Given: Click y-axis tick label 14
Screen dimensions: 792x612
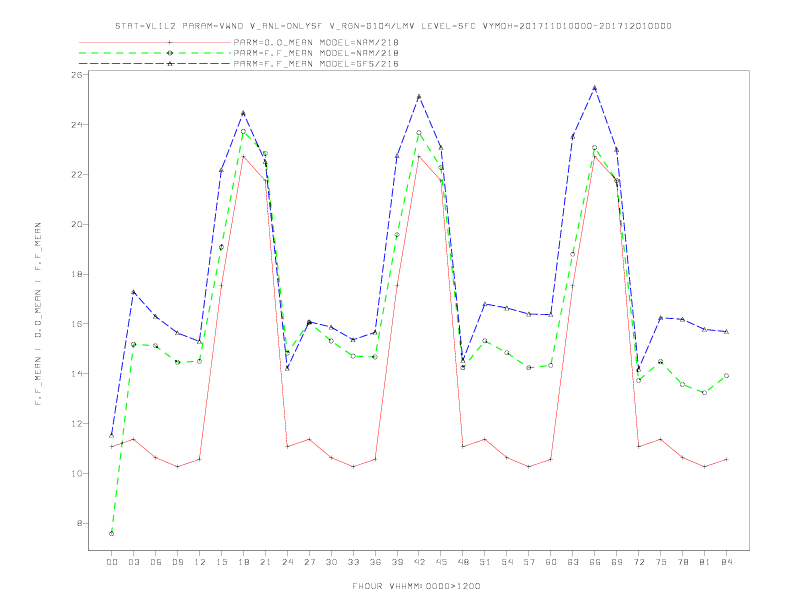Looking at the screenshot, I should [x=77, y=374].
